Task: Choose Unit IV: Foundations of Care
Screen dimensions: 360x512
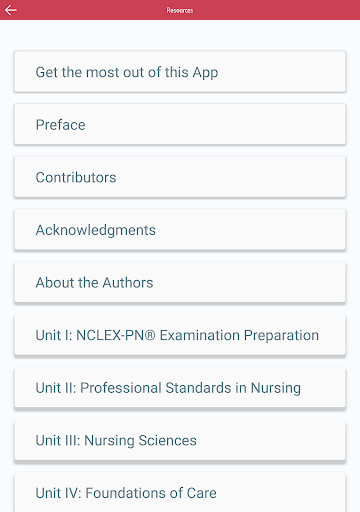Action: click(180, 492)
